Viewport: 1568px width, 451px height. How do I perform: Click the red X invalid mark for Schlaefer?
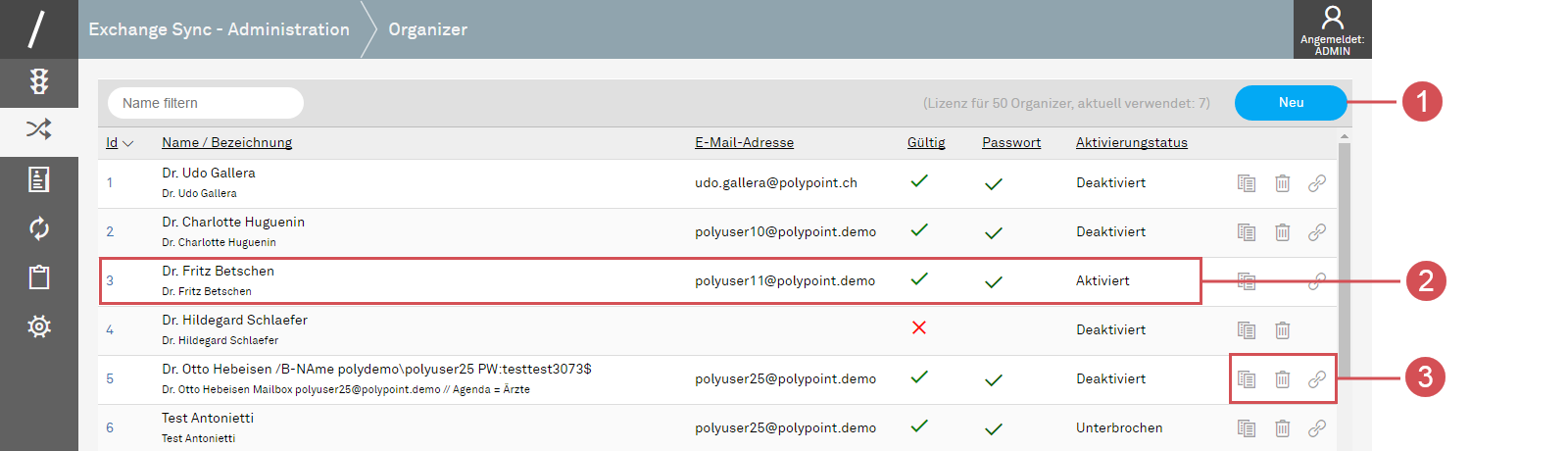pos(919,327)
